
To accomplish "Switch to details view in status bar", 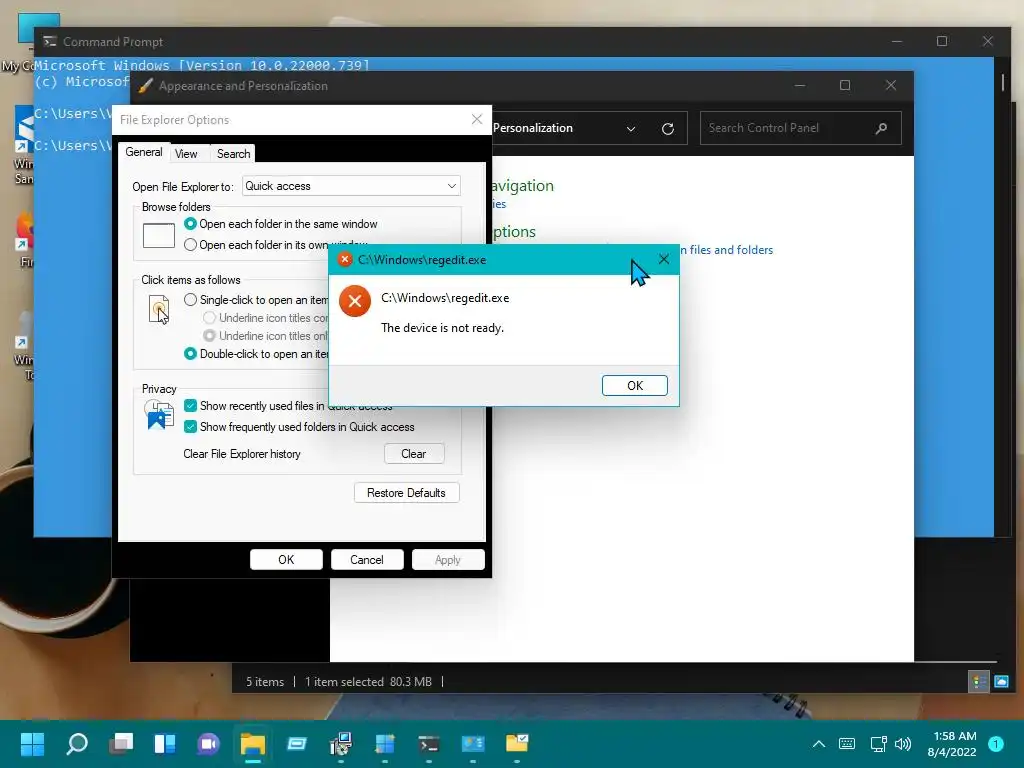I will click(x=979, y=682).
